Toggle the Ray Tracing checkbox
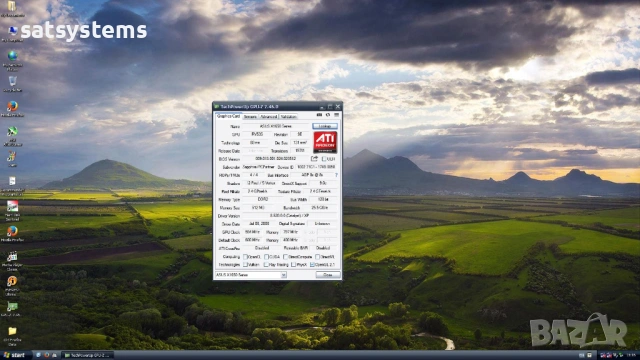Screen dimensions: 640x360 tap(267, 264)
